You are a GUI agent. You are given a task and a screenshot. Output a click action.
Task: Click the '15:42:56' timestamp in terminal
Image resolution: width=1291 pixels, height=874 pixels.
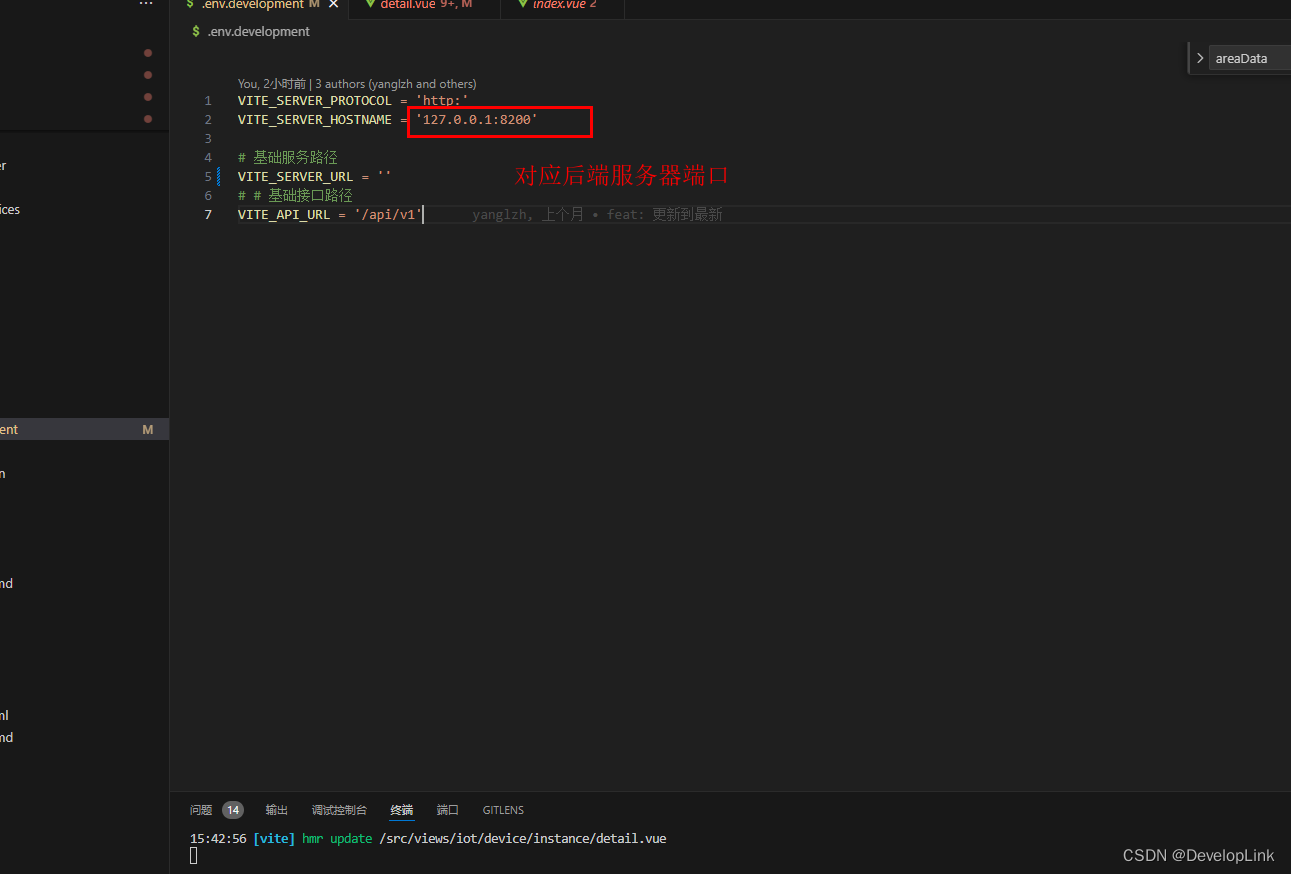tap(218, 839)
